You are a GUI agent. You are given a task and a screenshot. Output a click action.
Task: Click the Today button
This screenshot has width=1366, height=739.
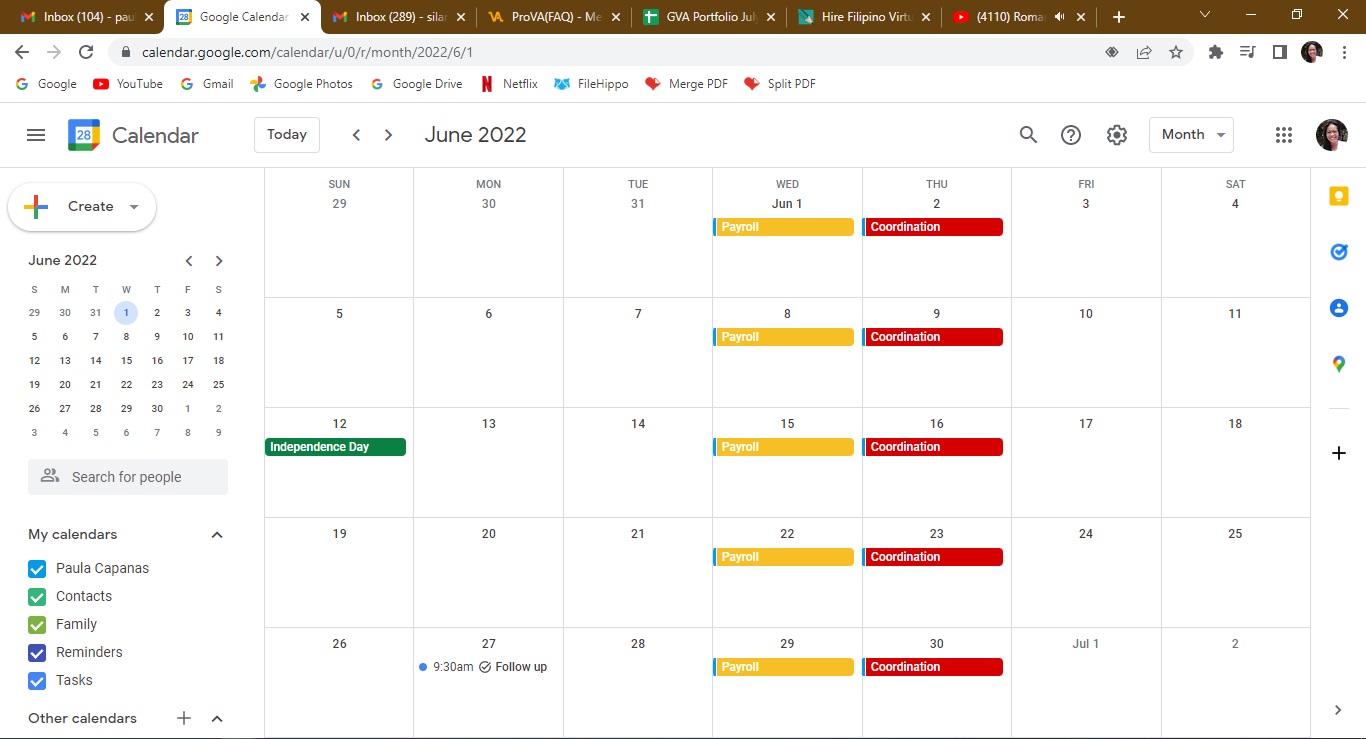tap(287, 135)
